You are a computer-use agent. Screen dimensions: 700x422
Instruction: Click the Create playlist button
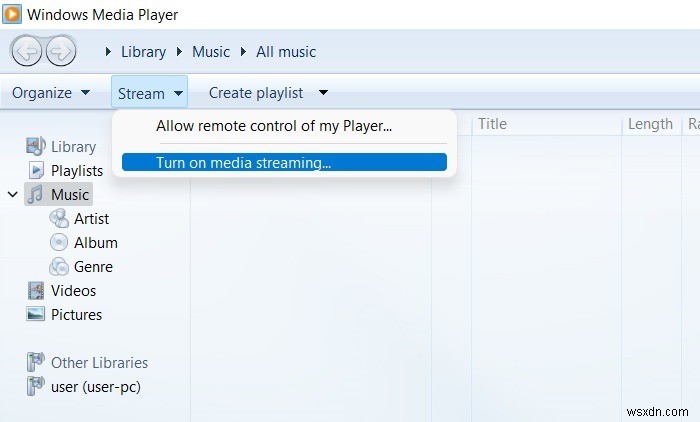click(x=256, y=93)
